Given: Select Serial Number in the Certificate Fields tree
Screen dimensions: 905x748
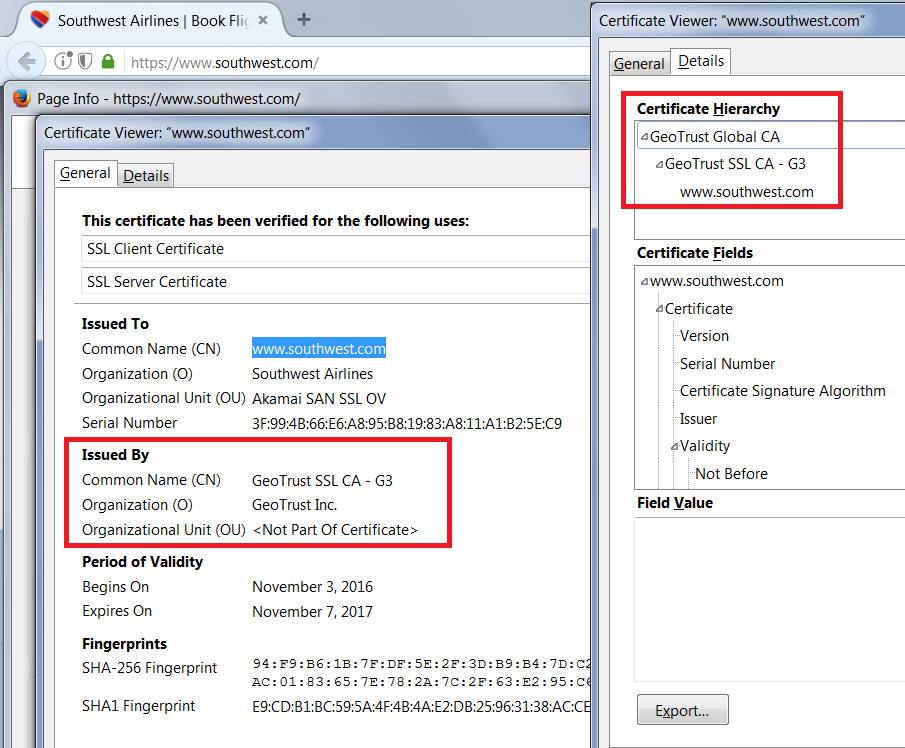Looking at the screenshot, I should [727, 364].
